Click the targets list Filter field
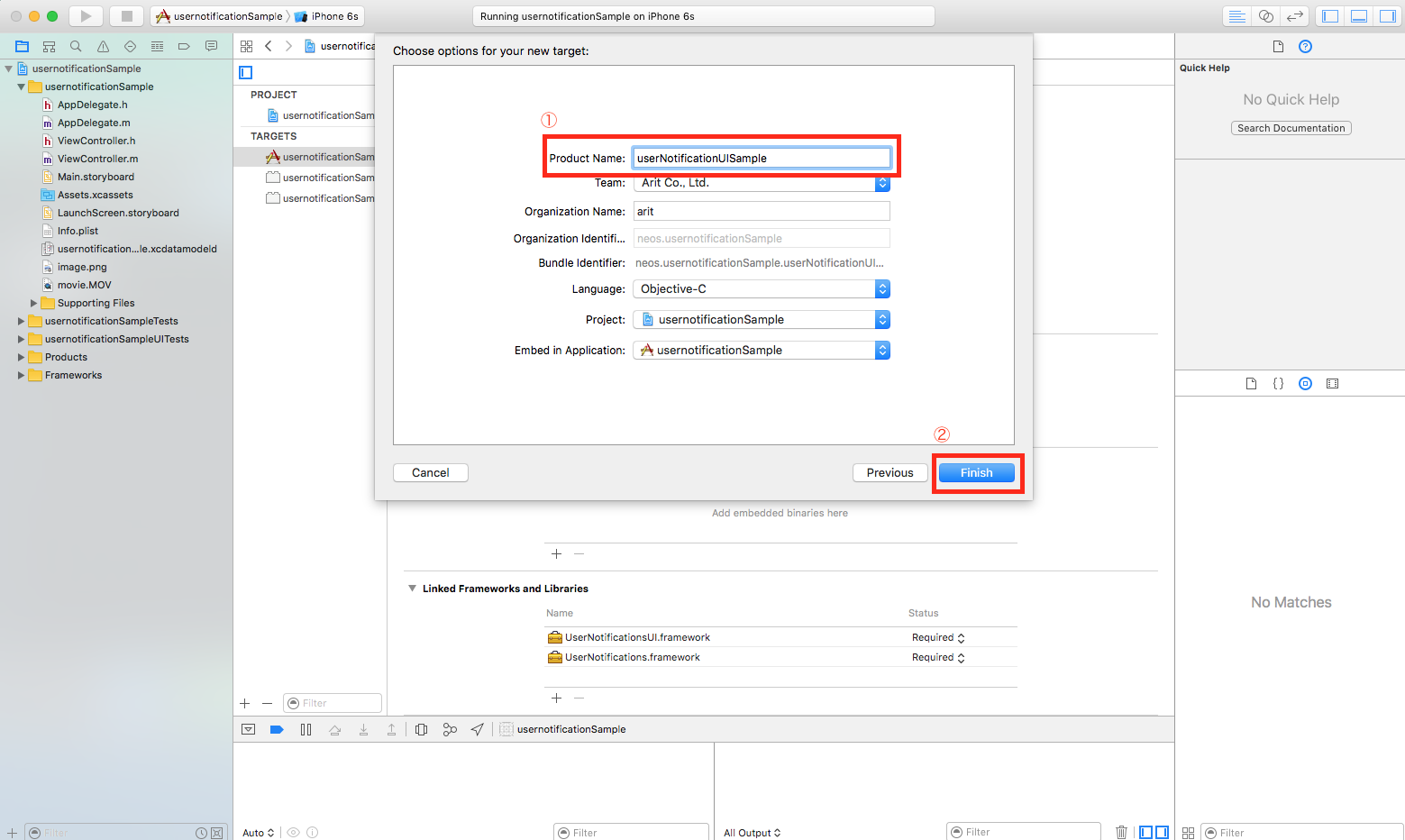 [333, 703]
